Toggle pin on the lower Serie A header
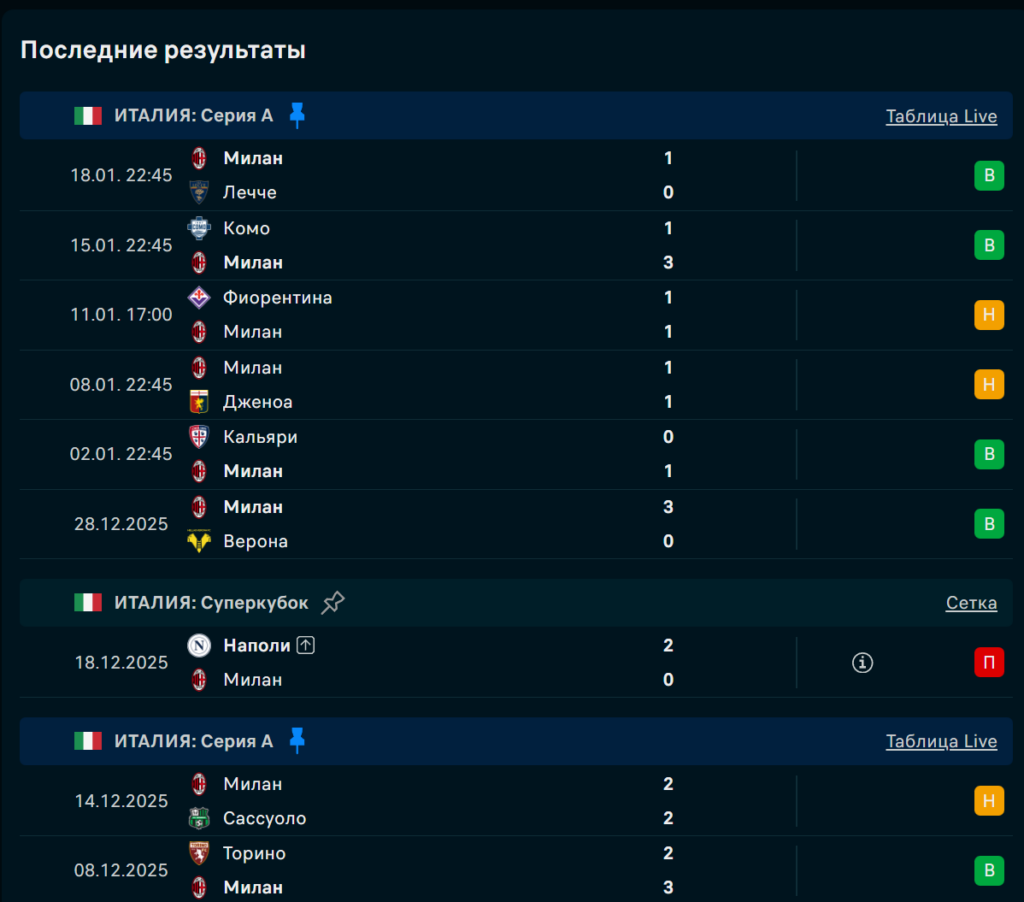 coord(297,740)
